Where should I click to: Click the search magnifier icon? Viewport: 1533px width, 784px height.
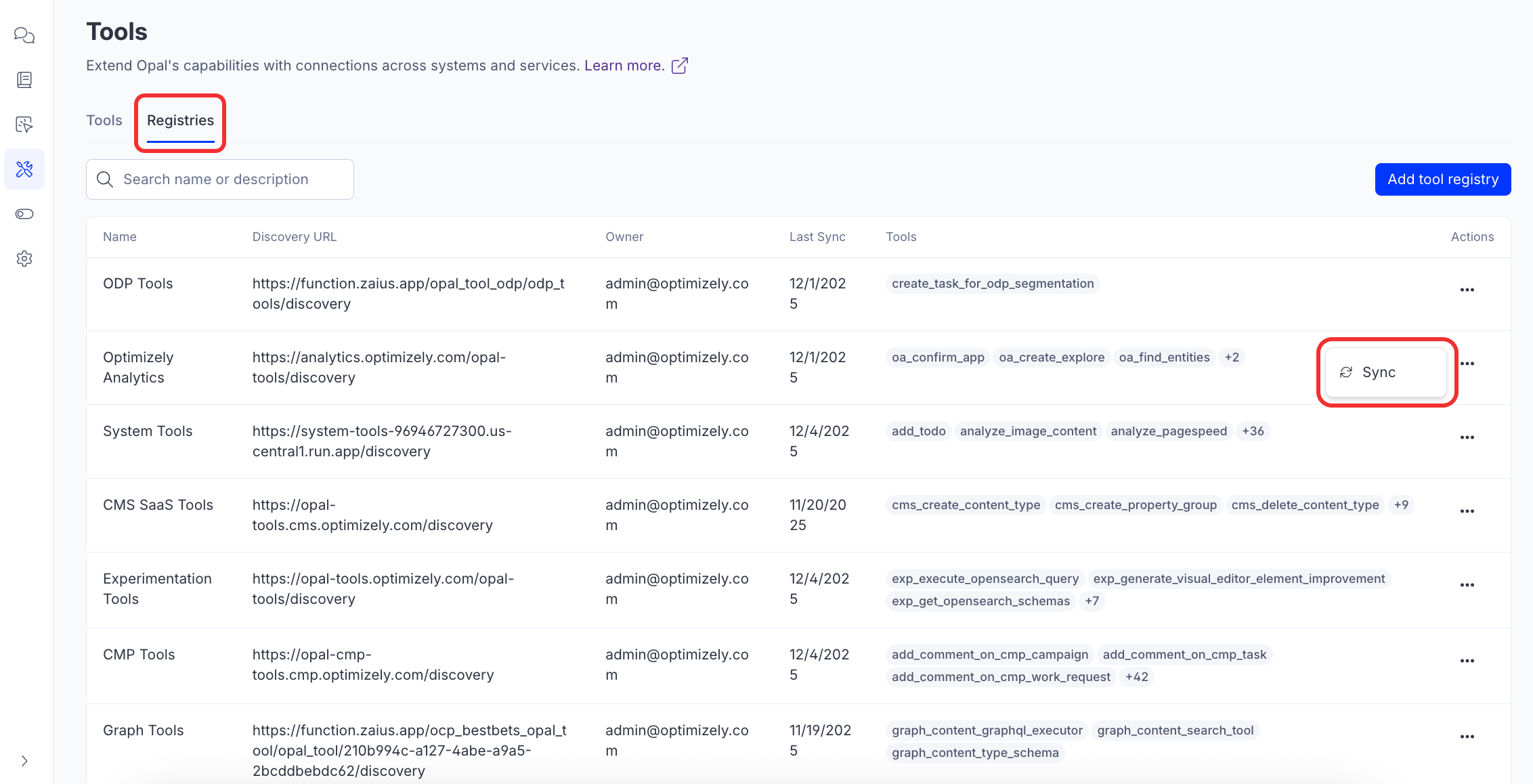click(x=105, y=179)
